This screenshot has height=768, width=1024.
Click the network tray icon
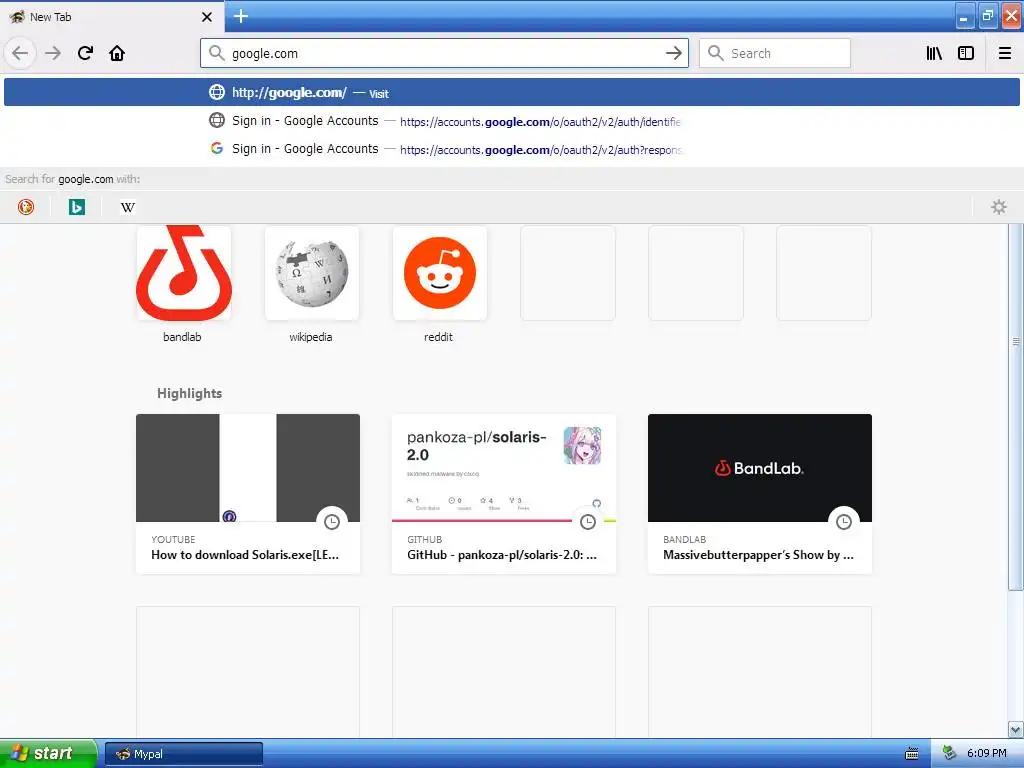click(x=950, y=754)
